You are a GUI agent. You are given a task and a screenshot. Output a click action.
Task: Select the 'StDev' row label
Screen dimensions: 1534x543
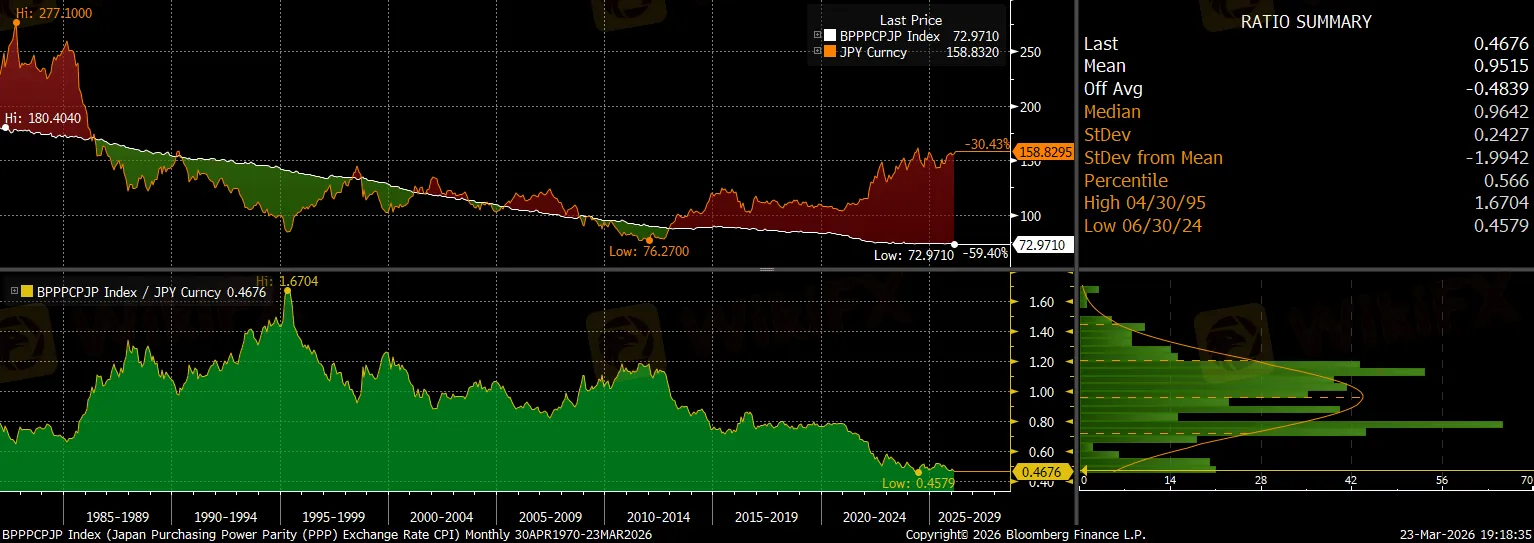[x=1108, y=135]
